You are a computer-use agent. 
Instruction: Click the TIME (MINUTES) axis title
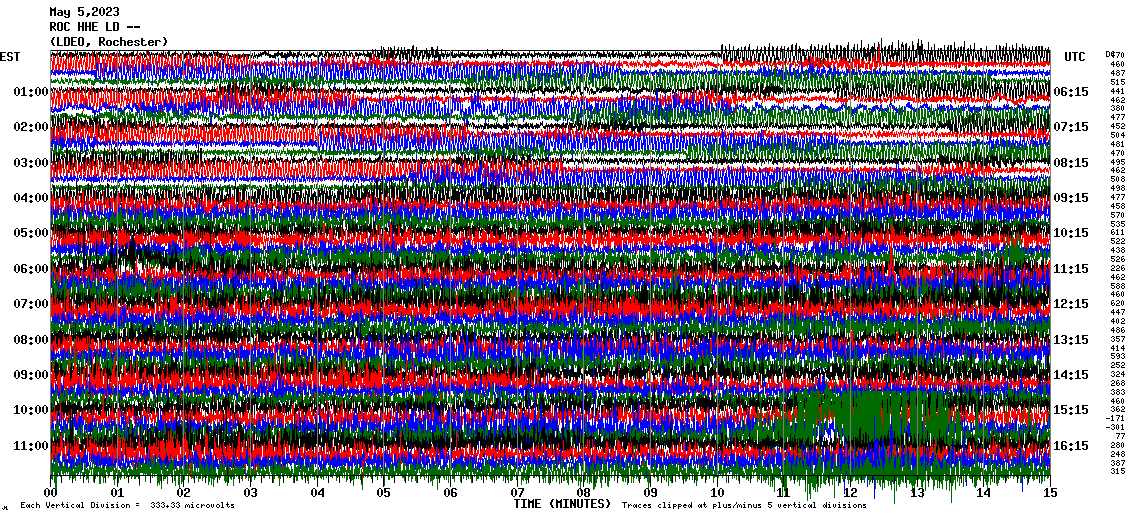[x=562, y=505]
